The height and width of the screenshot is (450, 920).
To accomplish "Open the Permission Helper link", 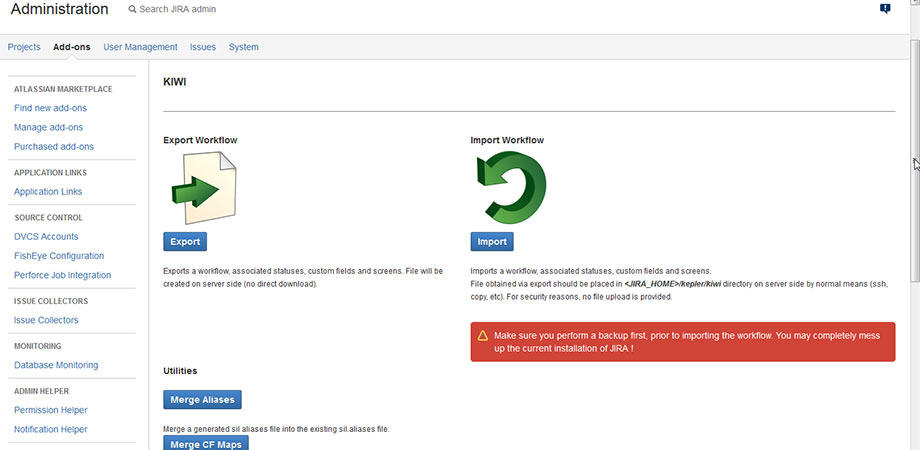I will (x=50, y=410).
